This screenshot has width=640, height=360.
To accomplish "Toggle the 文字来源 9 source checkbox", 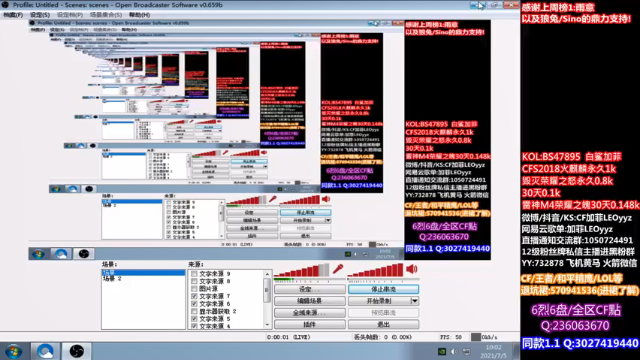I will coord(194,274).
